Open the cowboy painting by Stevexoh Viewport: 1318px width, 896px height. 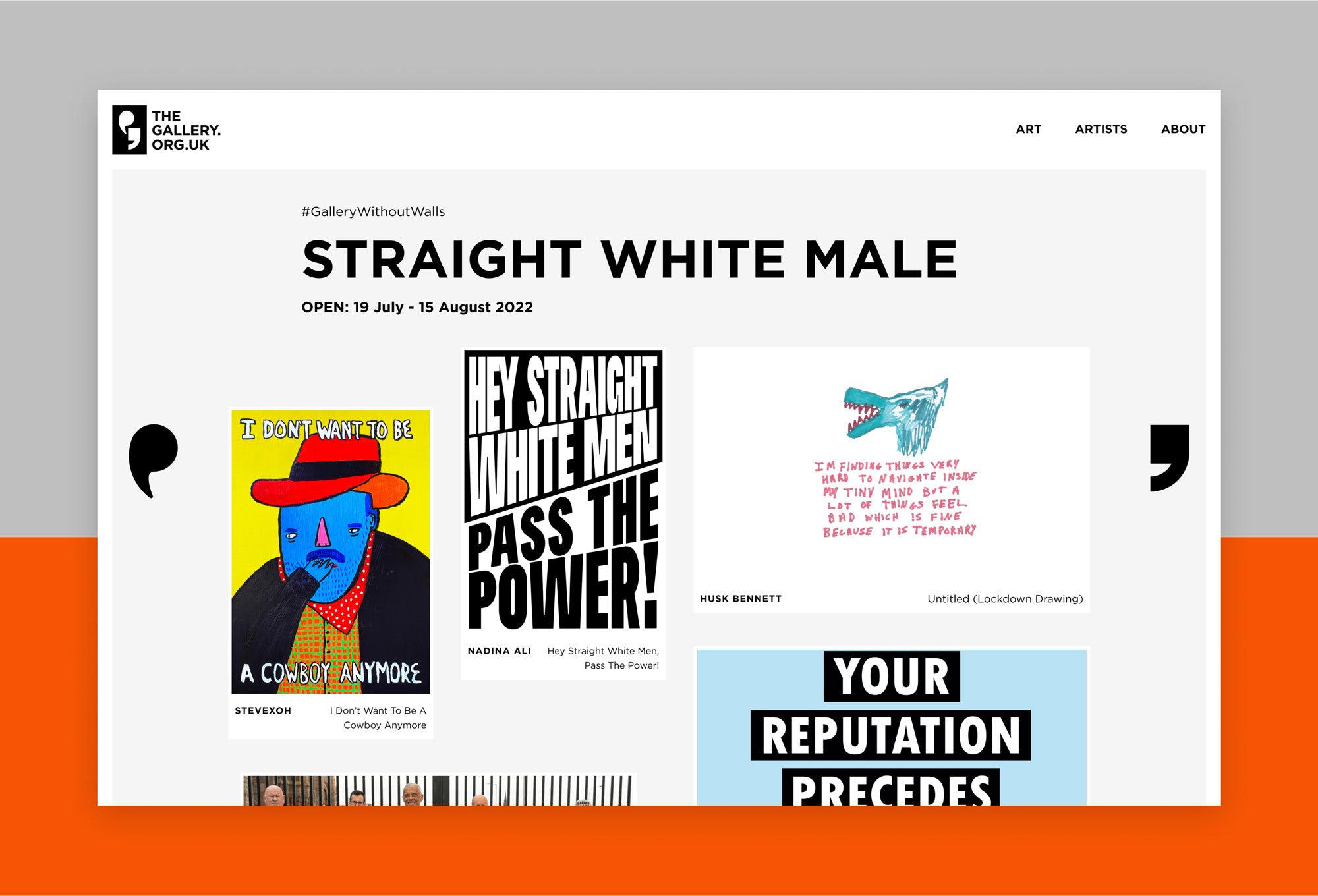tap(330, 551)
